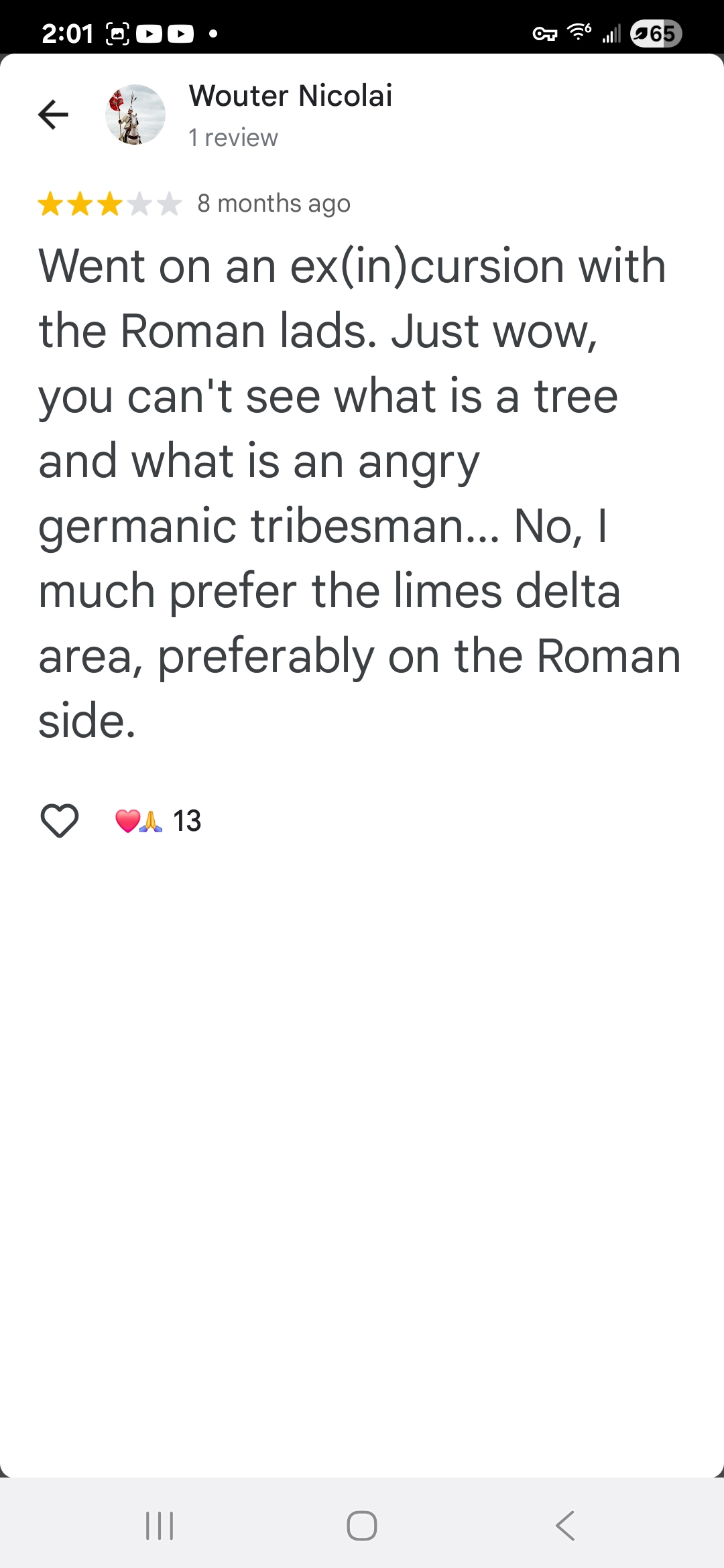Tap the first YouTube notification icon
This screenshot has width=724, height=1568.
pos(149,34)
